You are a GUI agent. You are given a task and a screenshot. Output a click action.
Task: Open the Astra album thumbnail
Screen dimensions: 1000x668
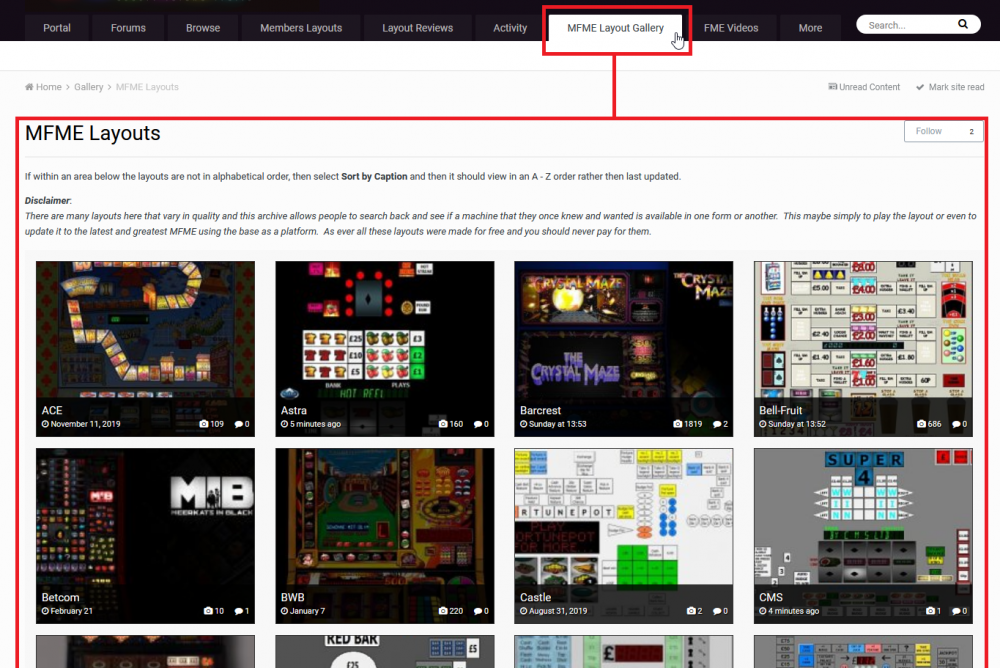(385, 349)
